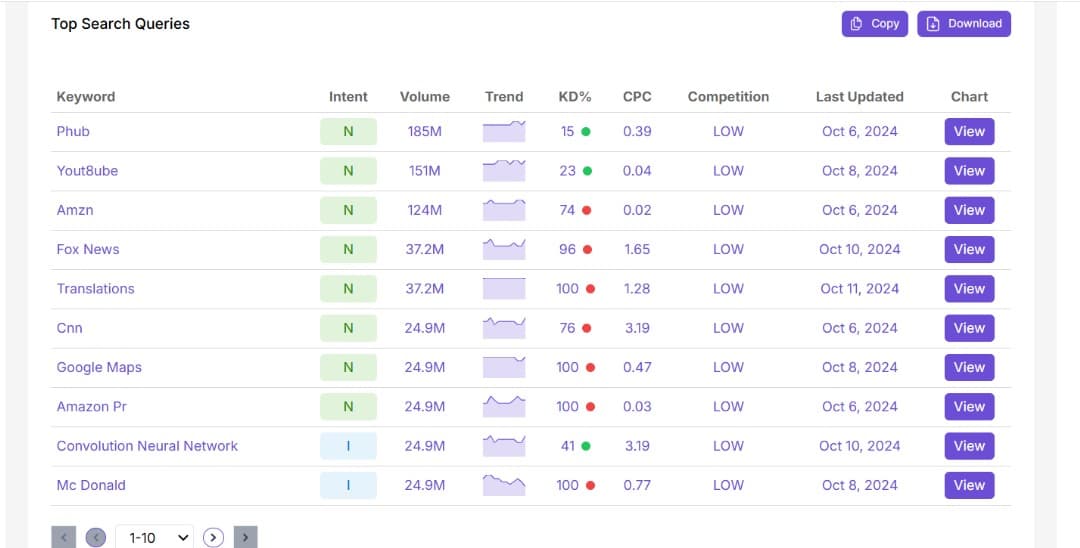View chart for Fox News keyword

[969, 249]
